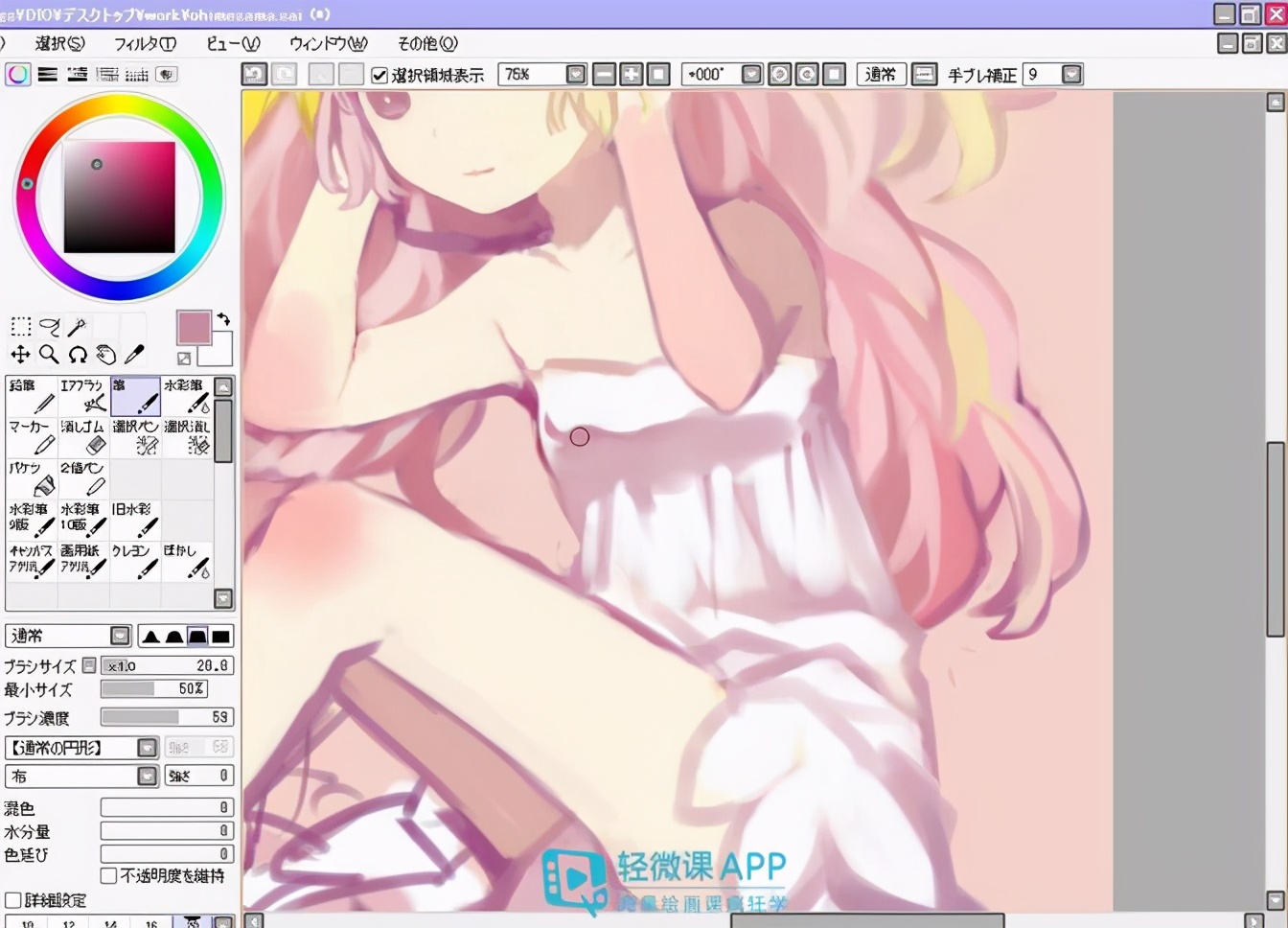1288x928 pixels.
Task: Select the rectangular selection tool
Action: coord(20,326)
